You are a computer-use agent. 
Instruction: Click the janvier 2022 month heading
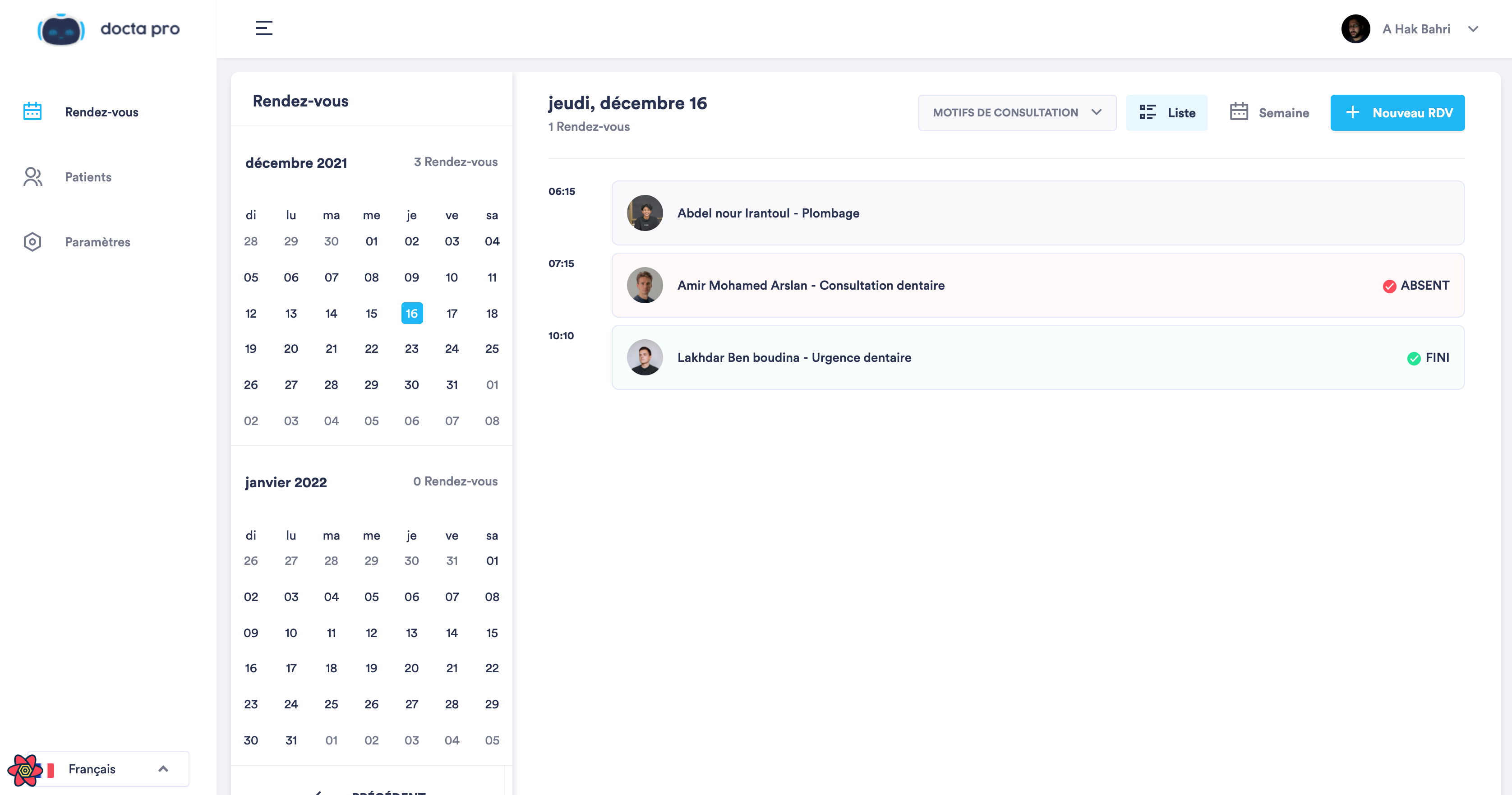286,482
